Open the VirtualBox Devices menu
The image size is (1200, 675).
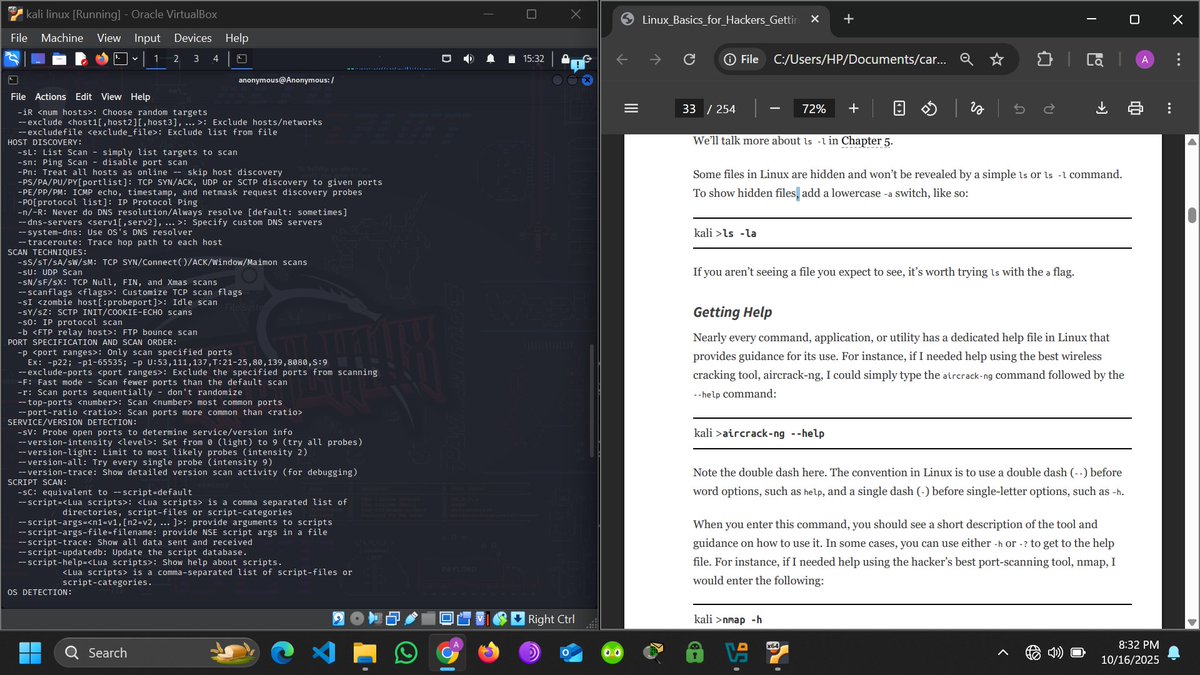pyautogui.click(x=193, y=38)
